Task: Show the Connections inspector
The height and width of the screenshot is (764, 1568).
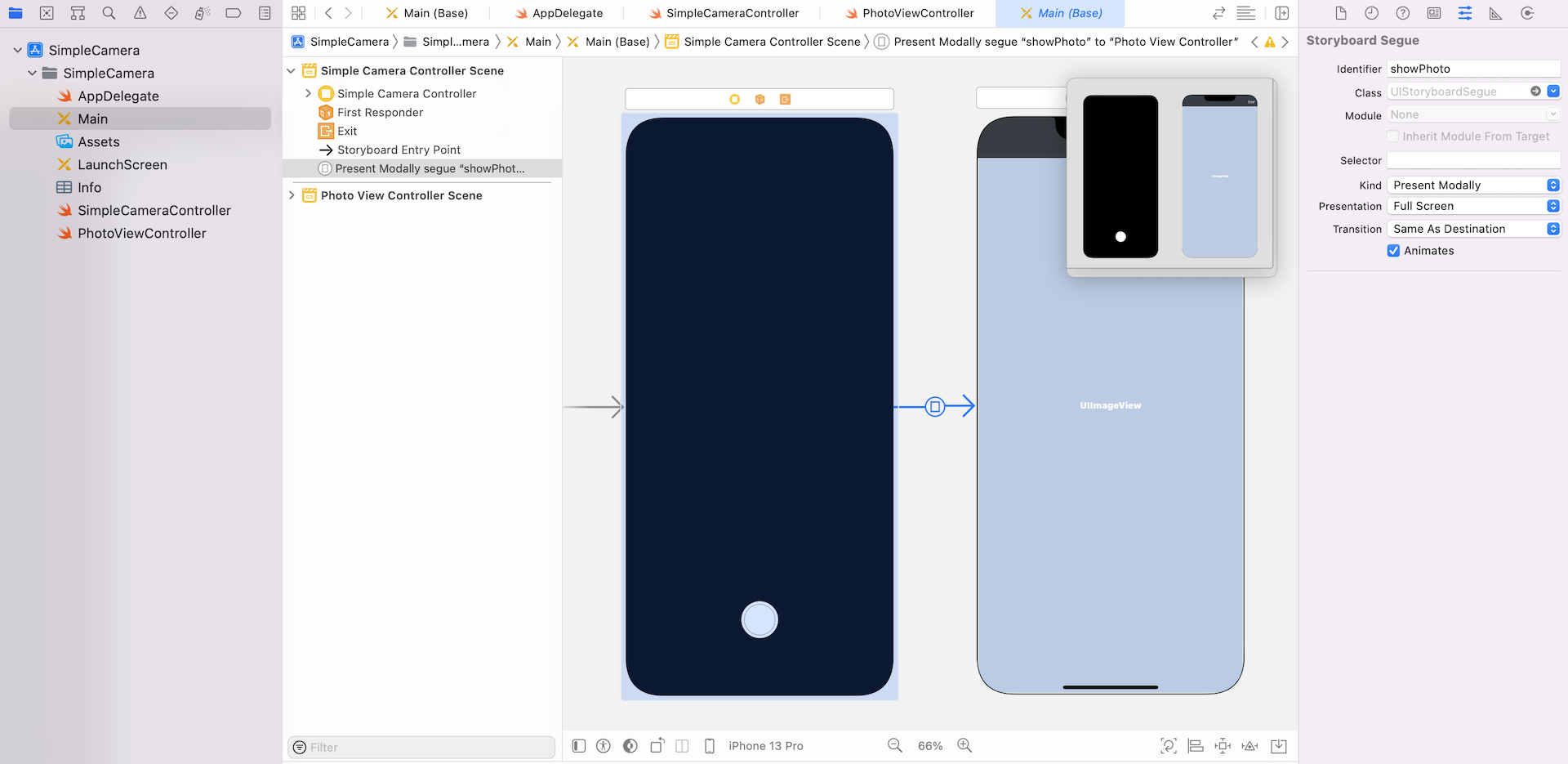Action: tap(1526, 13)
